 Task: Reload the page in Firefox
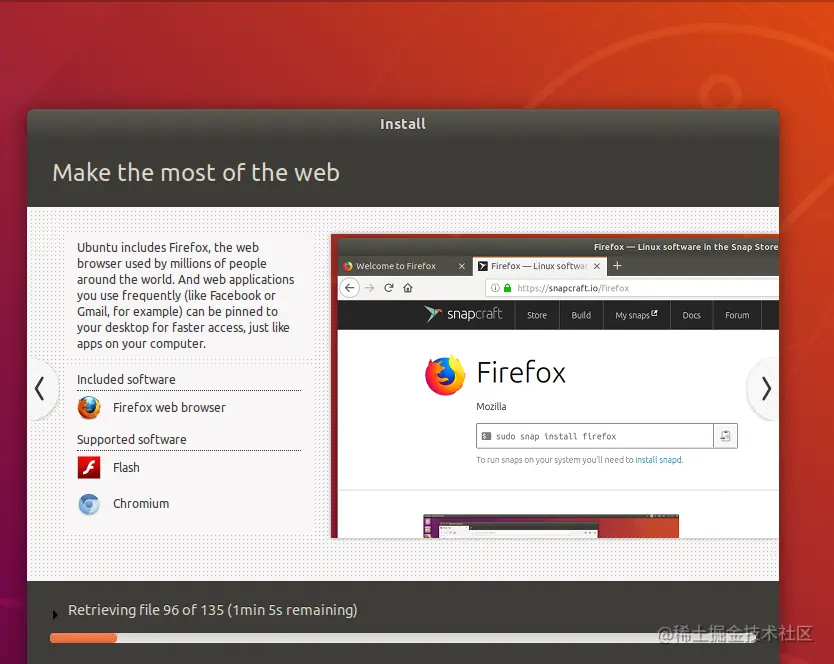tap(389, 288)
